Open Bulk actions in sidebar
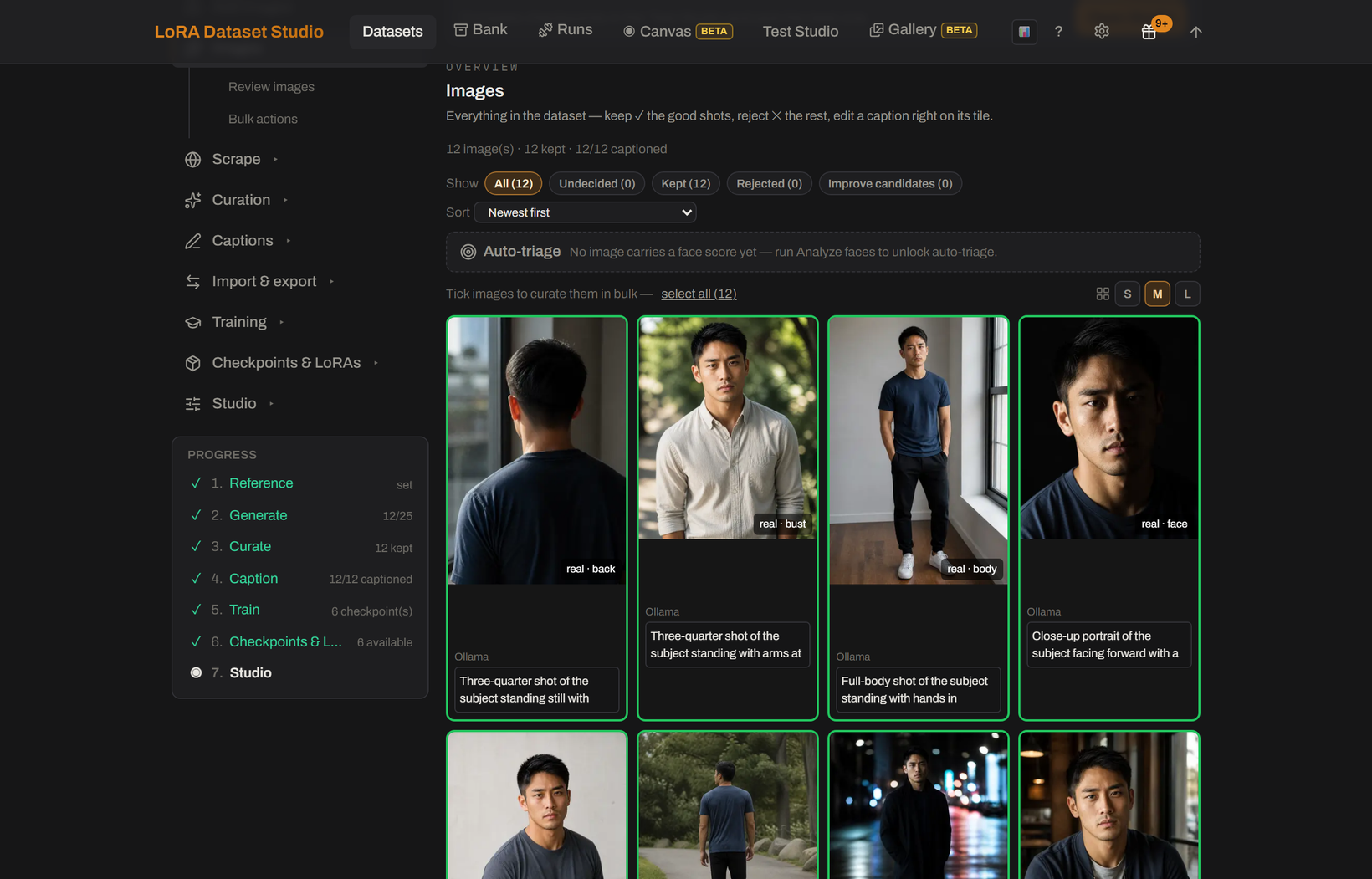The height and width of the screenshot is (879, 1372). tap(263, 120)
